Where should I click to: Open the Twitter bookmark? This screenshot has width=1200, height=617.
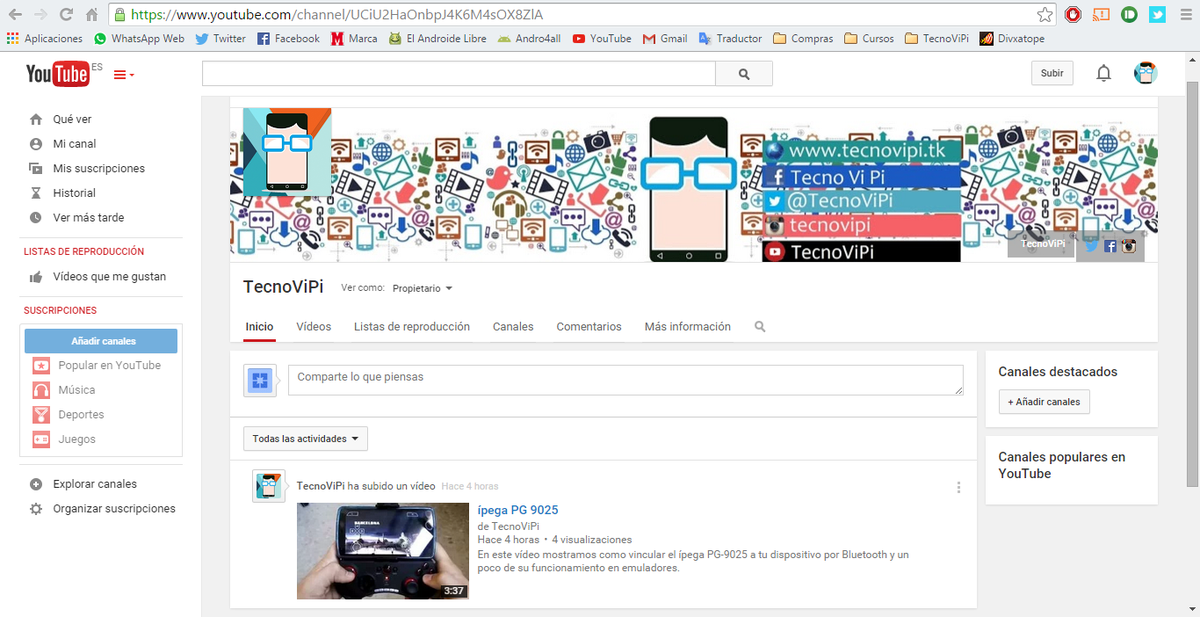pyautogui.click(x=220, y=38)
